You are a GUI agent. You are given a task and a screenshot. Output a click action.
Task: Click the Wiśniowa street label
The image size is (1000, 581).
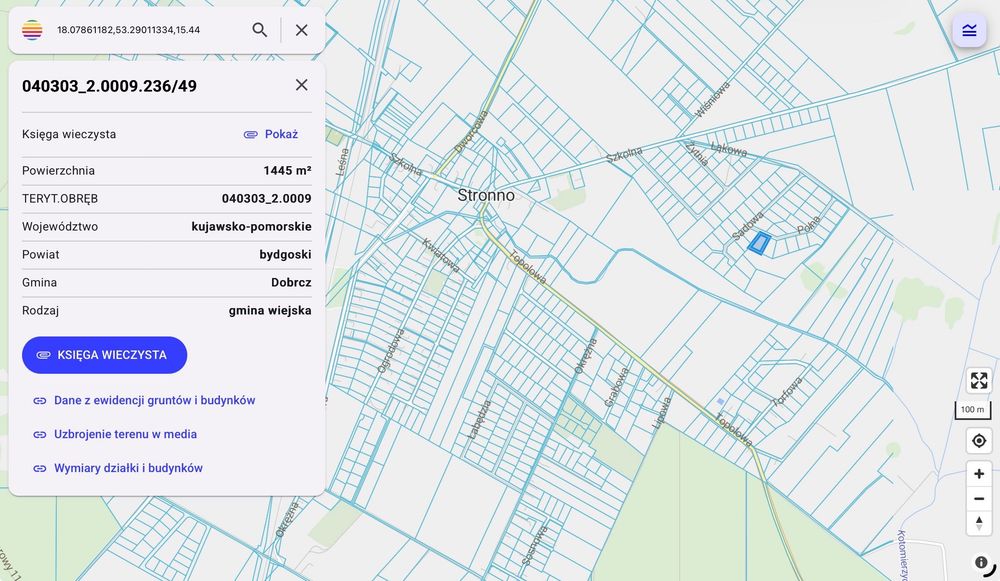(712, 99)
